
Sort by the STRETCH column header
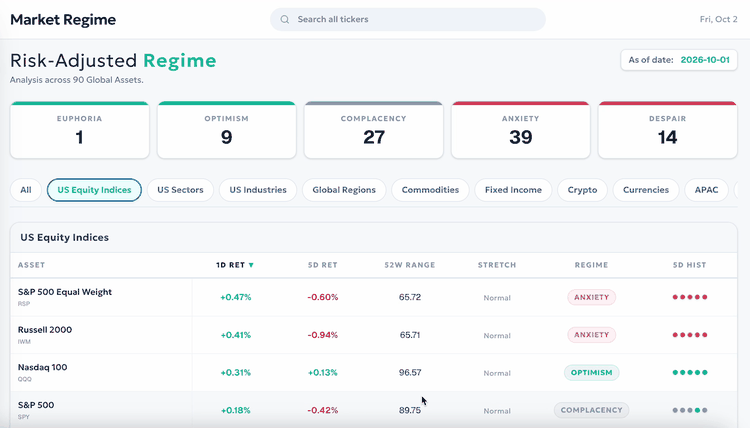pyautogui.click(x=497, y=265)
